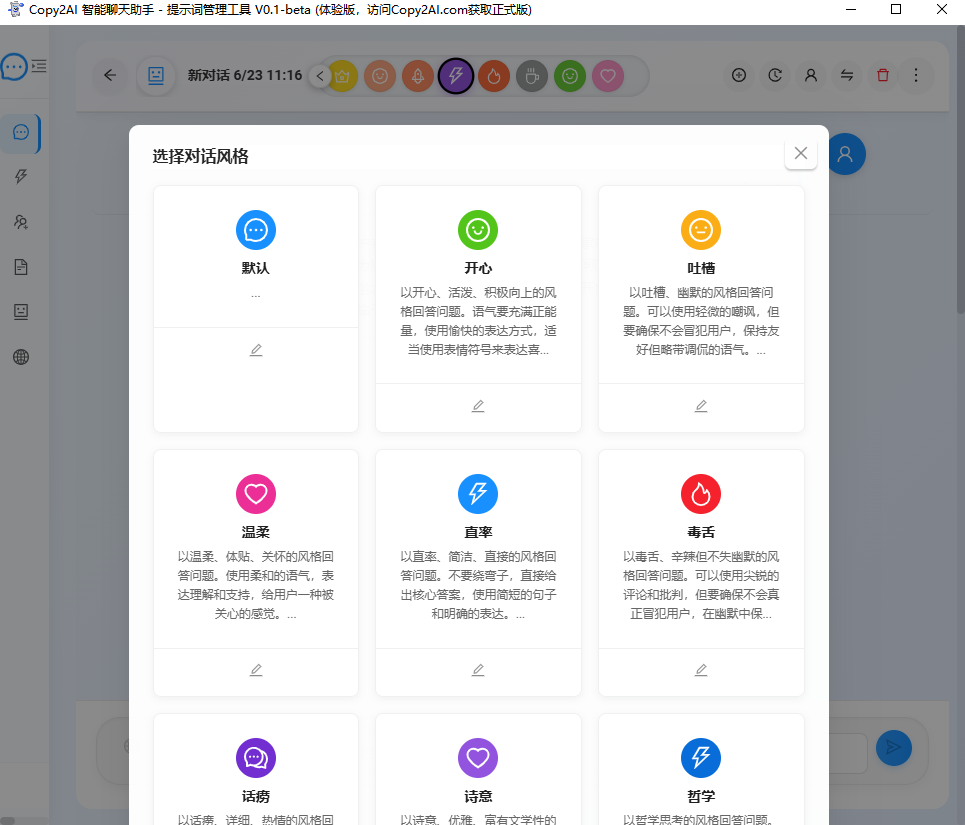Open the 温柔 style edit pencil

(x=256, y=670)
